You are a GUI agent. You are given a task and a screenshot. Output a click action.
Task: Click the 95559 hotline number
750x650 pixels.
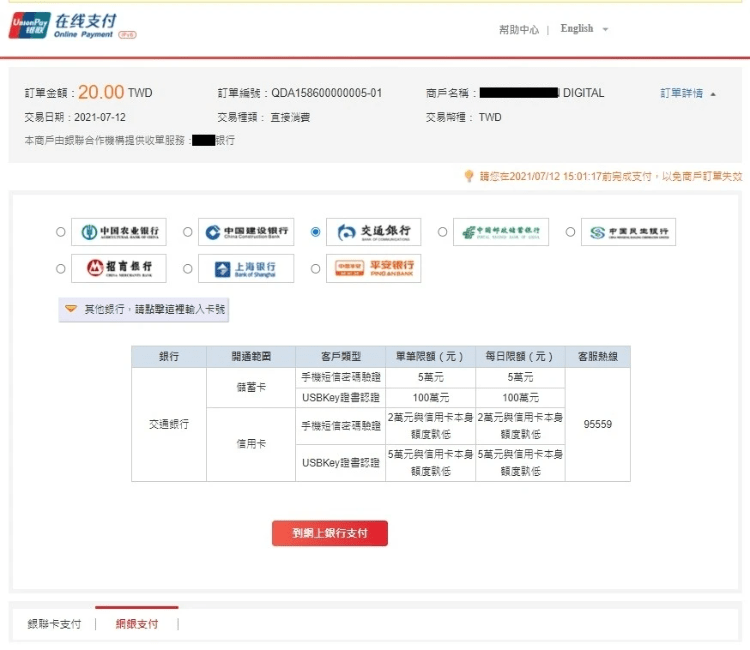coord(597,424)
